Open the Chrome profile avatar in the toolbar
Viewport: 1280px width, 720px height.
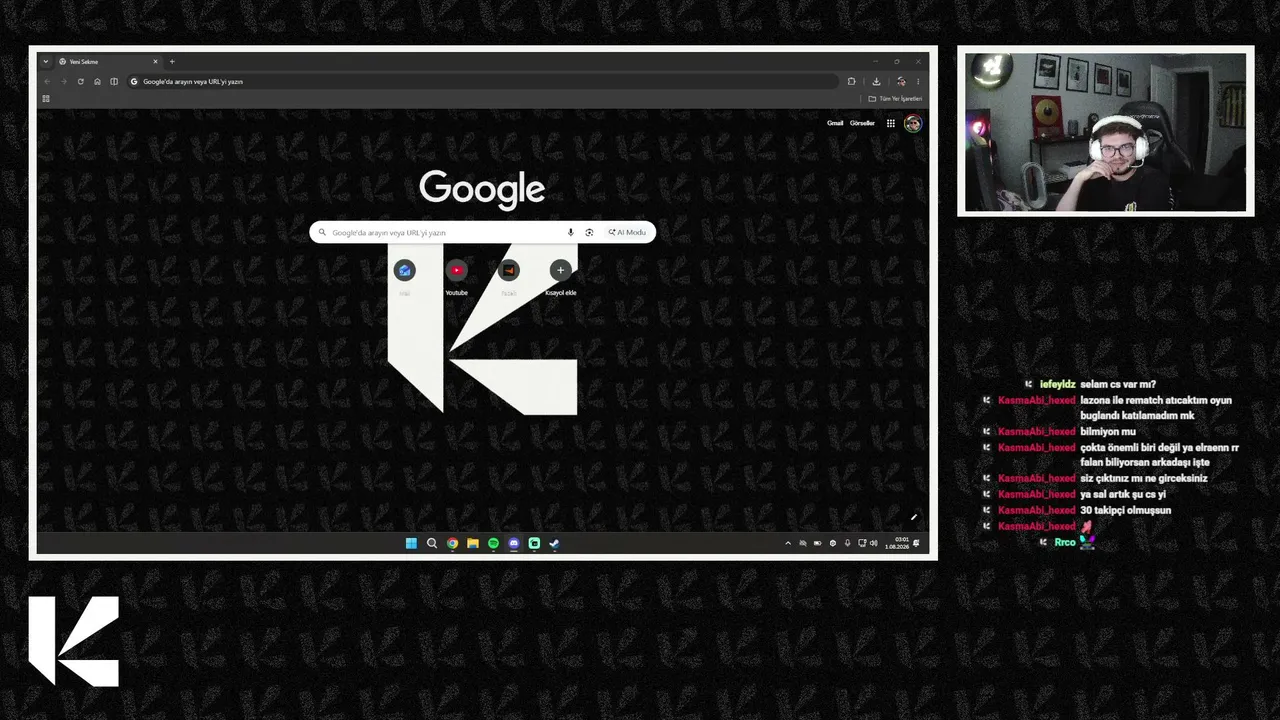(x=901, y=82)
